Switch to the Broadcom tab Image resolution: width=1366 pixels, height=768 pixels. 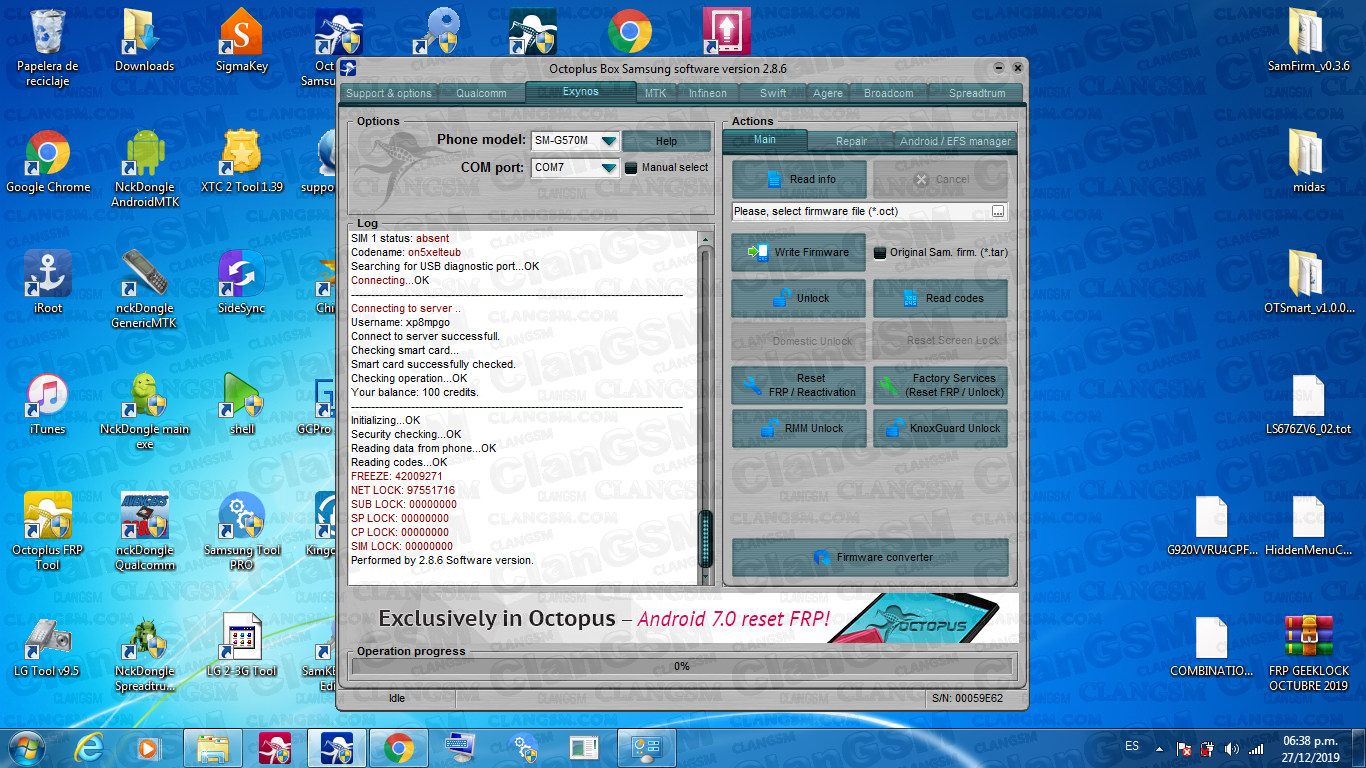[x=889, y=93]
